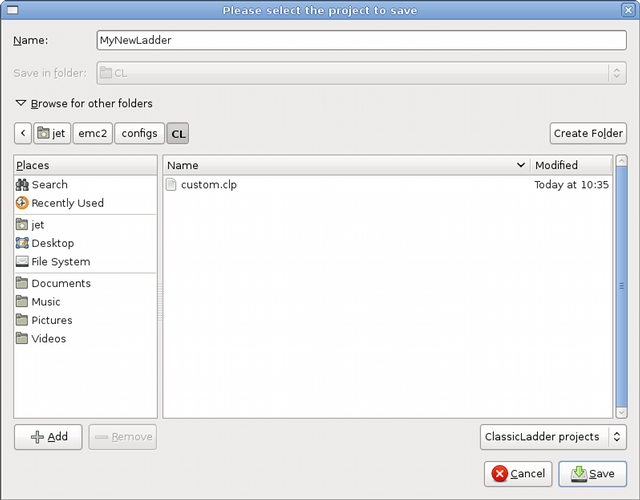Click the Search binoculars icon in Places
Image resolution: width=640 pixels, height=500 pixels.
23,185
